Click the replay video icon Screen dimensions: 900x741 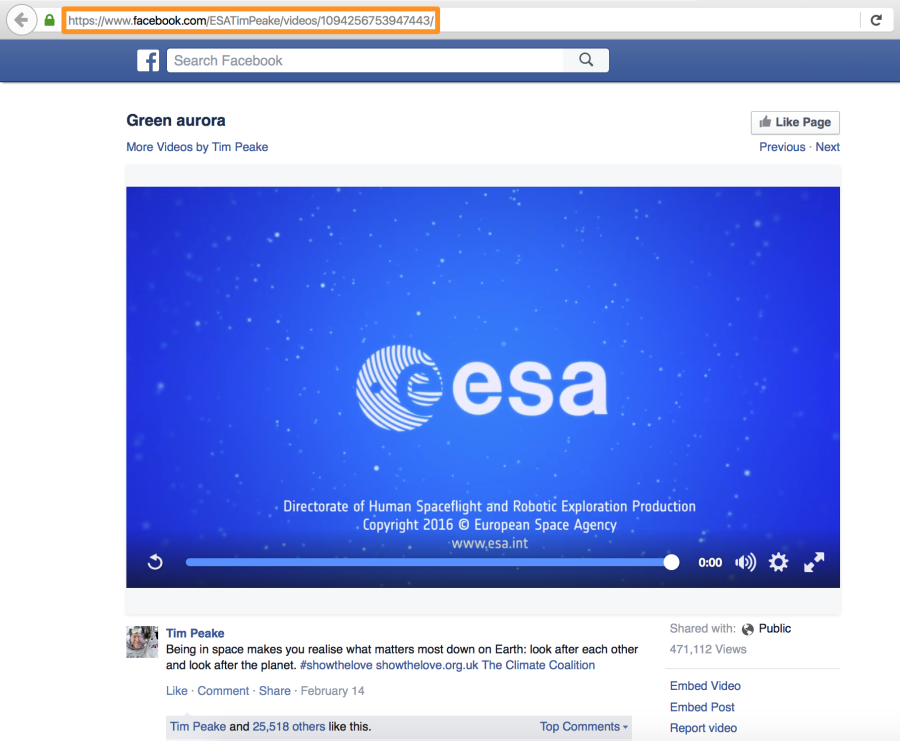155,562
